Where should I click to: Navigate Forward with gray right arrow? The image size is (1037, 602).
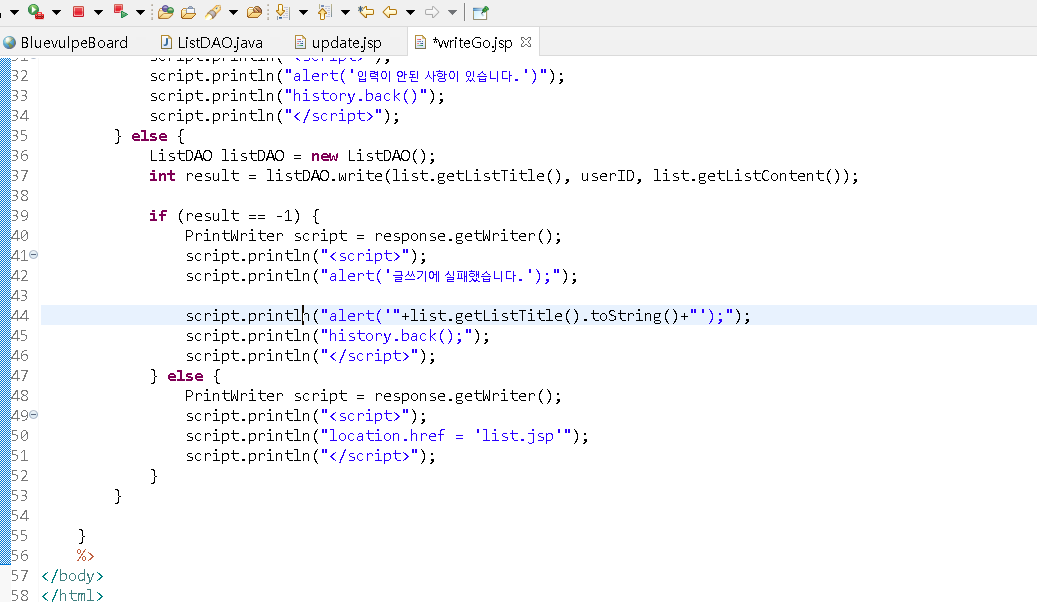point(432,12)
